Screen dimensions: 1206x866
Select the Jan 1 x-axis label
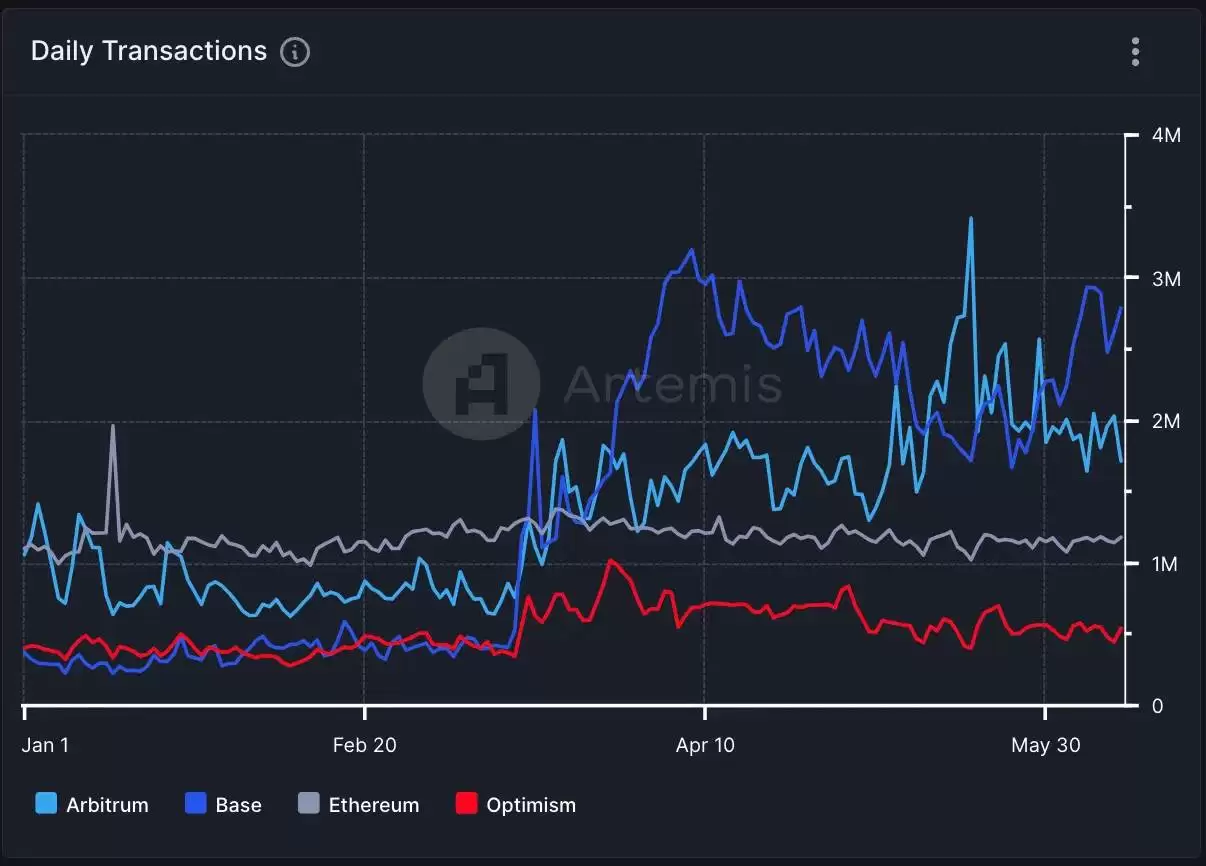pos(45,745)
